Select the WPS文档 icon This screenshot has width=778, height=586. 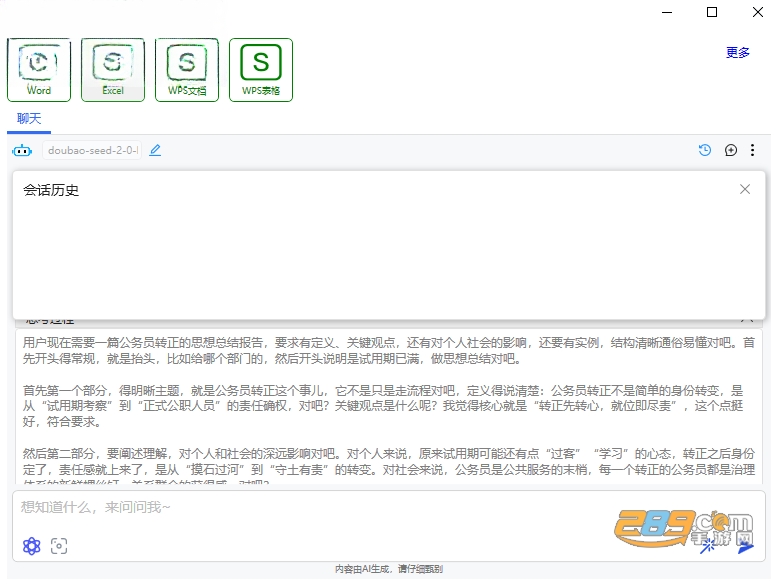187,70
